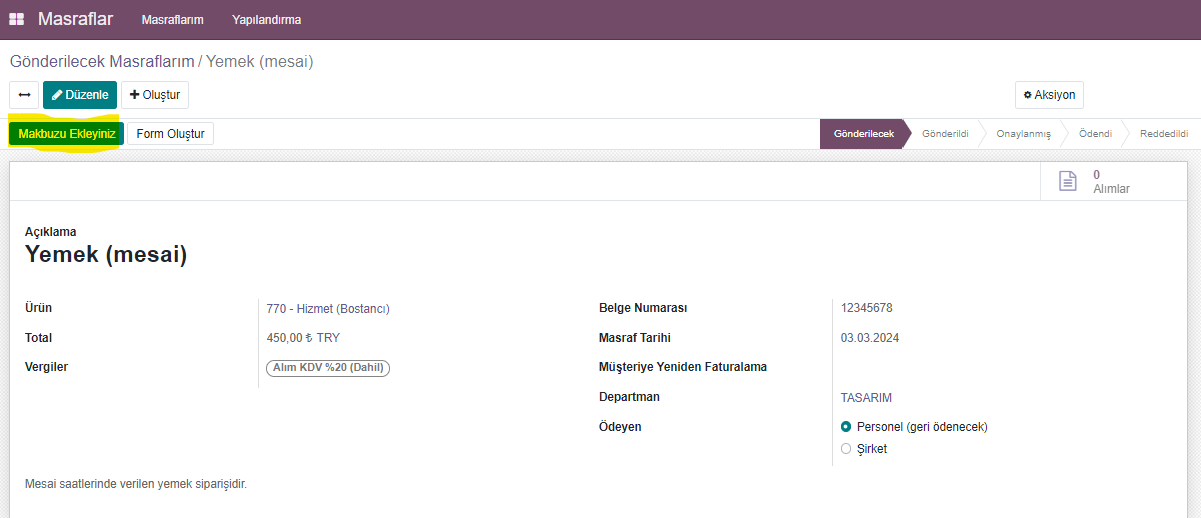Click the Gönderildi status stage

click(x=945, y=134)
